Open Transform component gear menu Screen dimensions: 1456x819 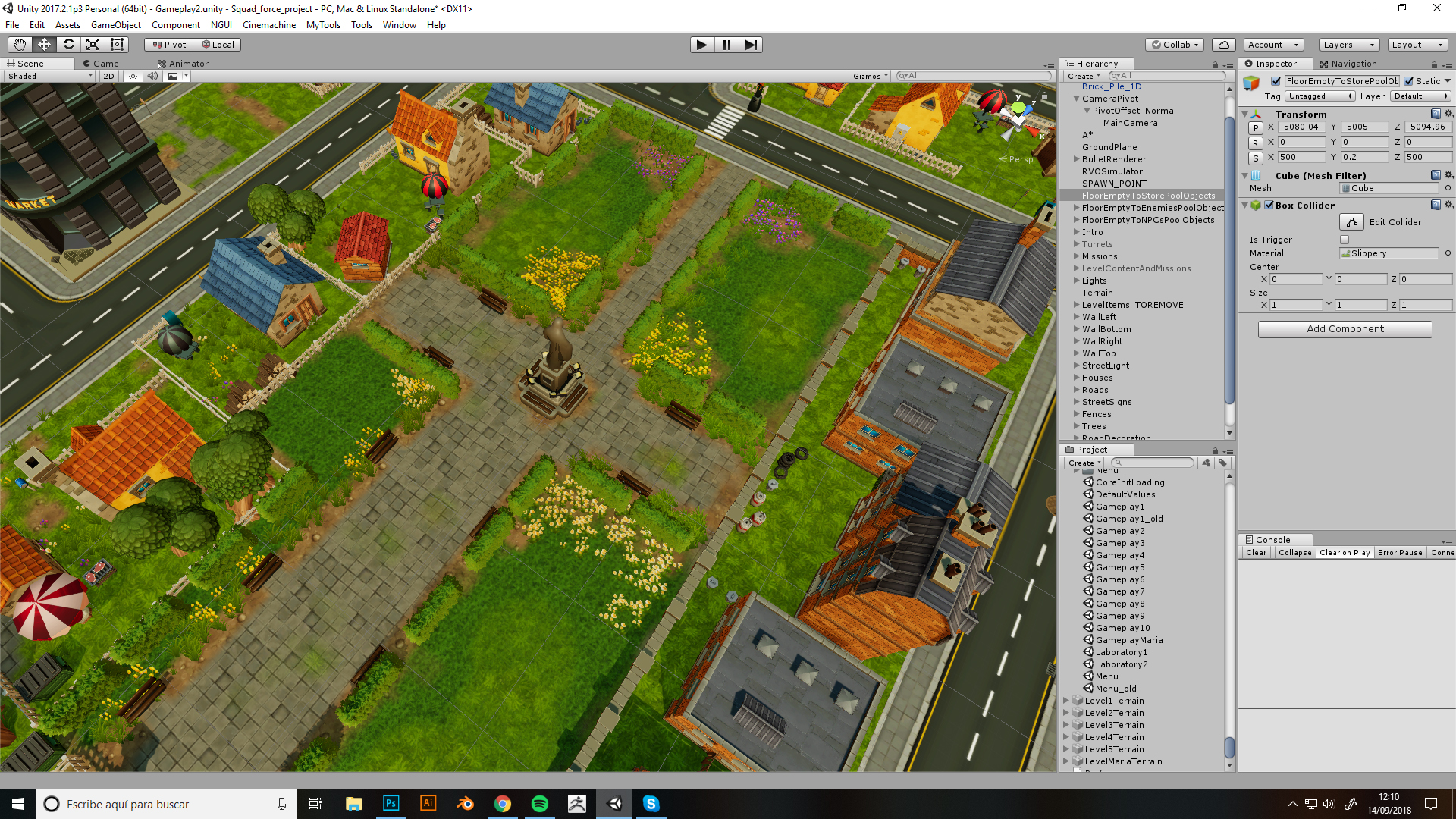1449,114
